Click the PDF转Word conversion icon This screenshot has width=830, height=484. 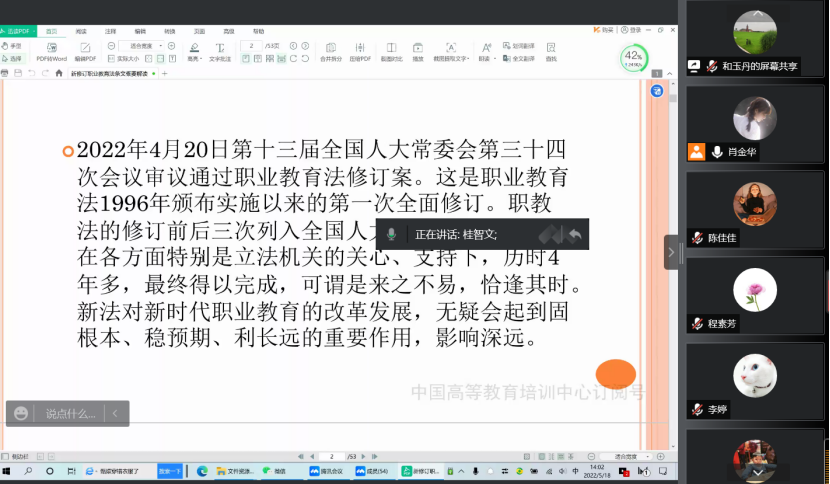(51, 50)
